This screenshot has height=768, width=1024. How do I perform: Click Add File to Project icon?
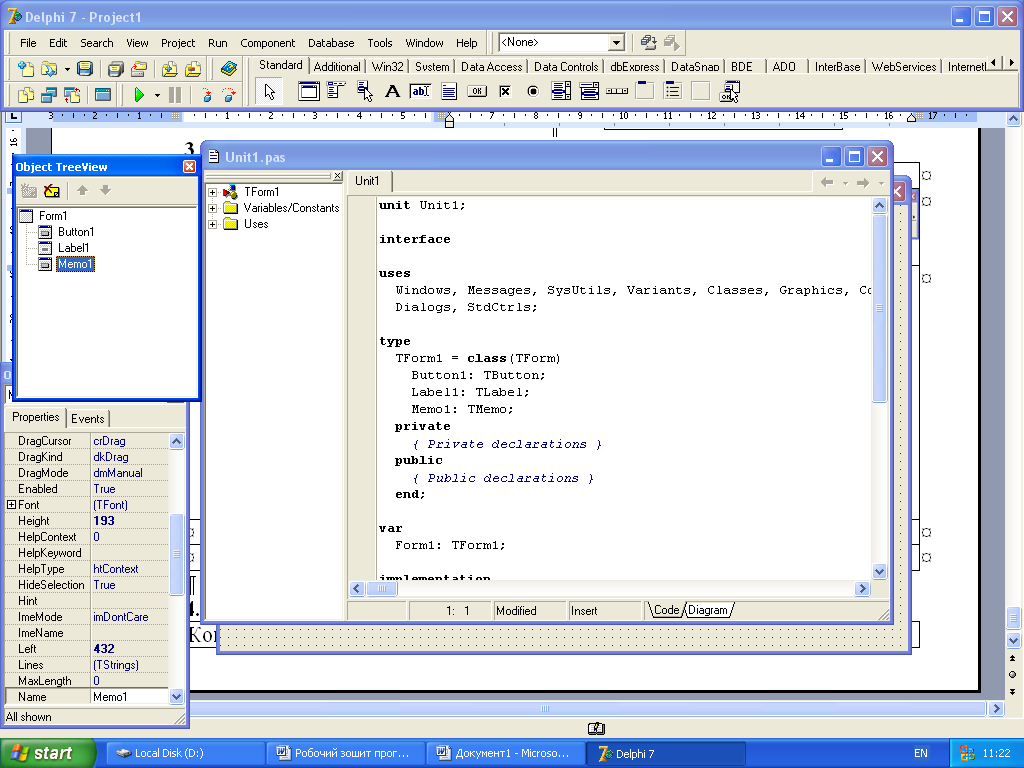coord(170,69)
